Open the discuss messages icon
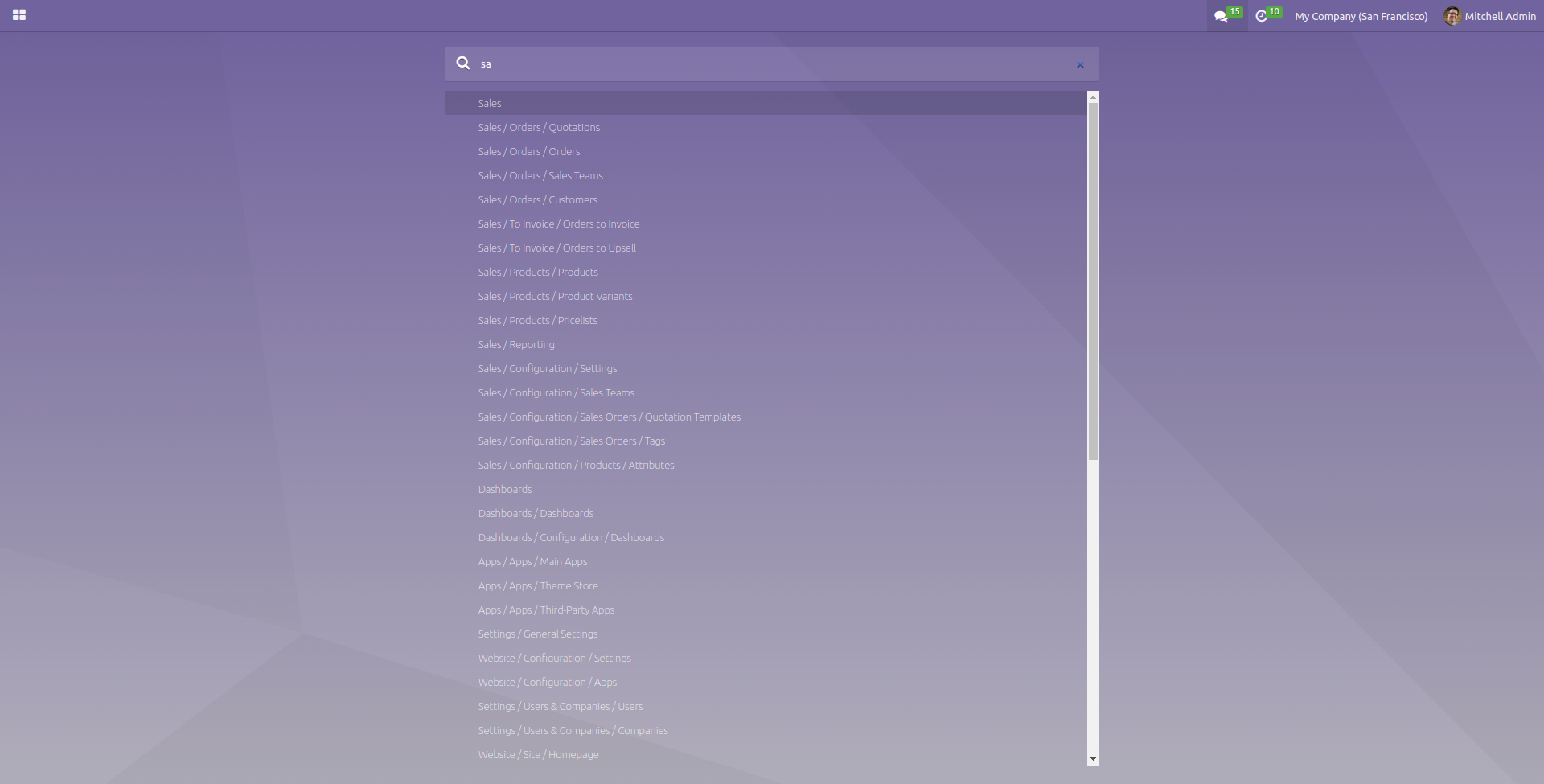 (1221, 16)
